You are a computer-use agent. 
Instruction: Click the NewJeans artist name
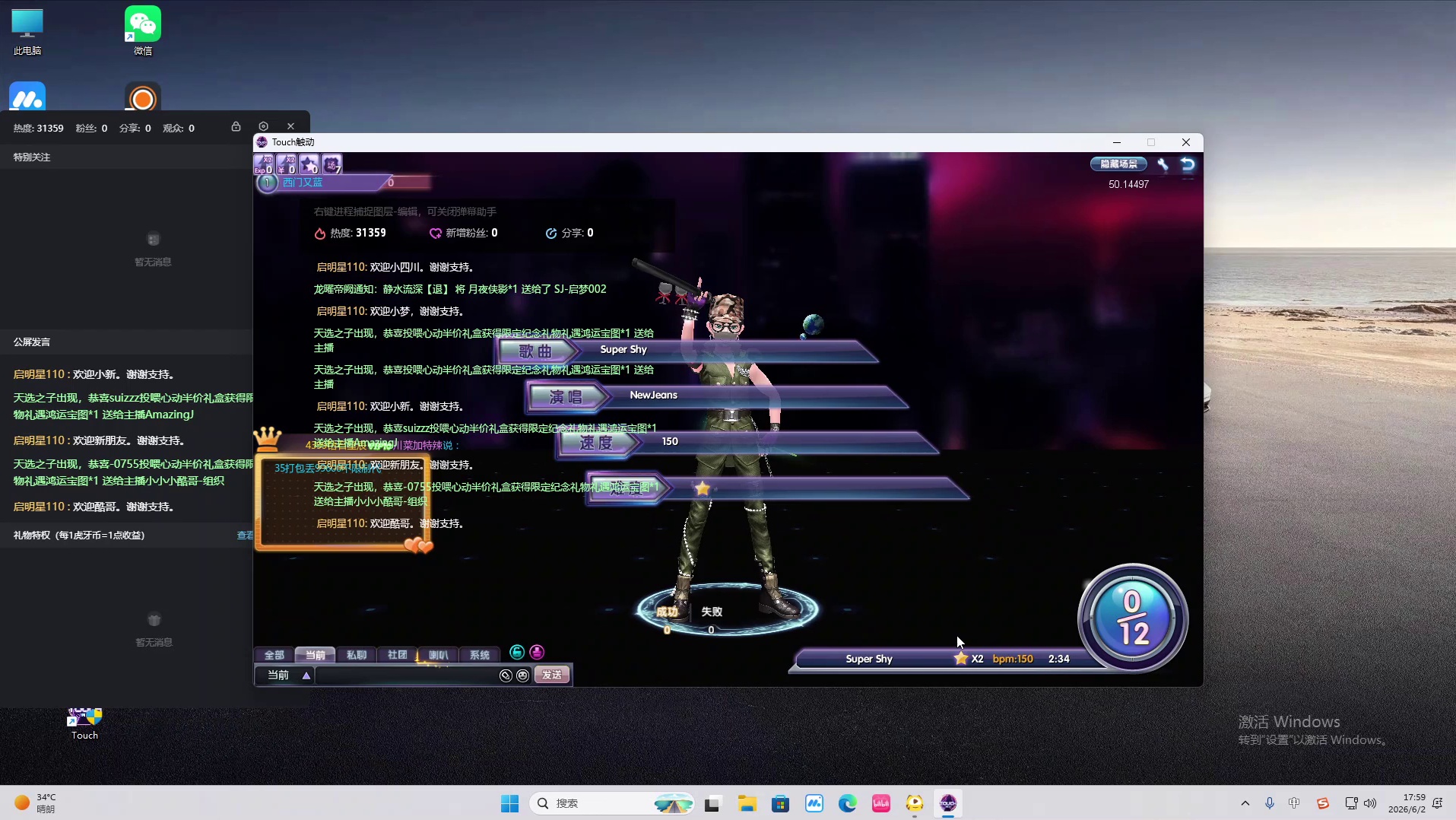(x=653, y=395)
